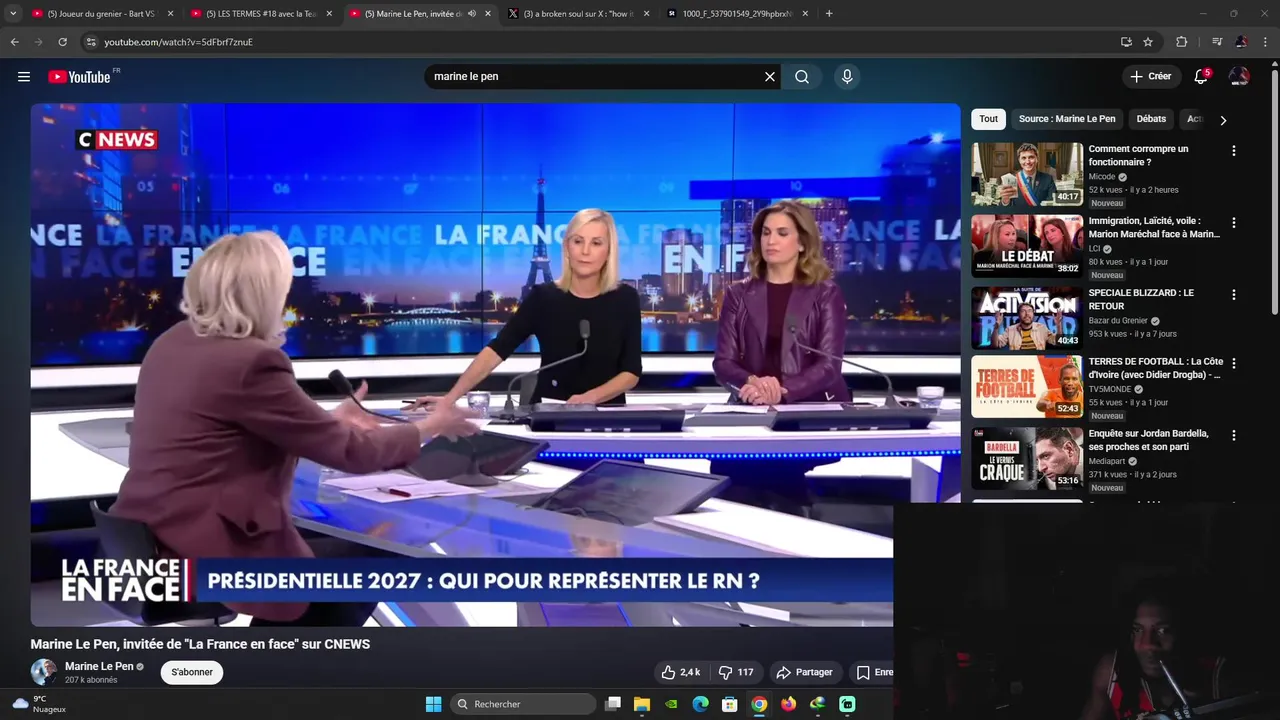The image size is (1280, 720).
Task: Open Microsoft Edge from the taskbar
Action: pyautogui.click(x=701, y=704)
